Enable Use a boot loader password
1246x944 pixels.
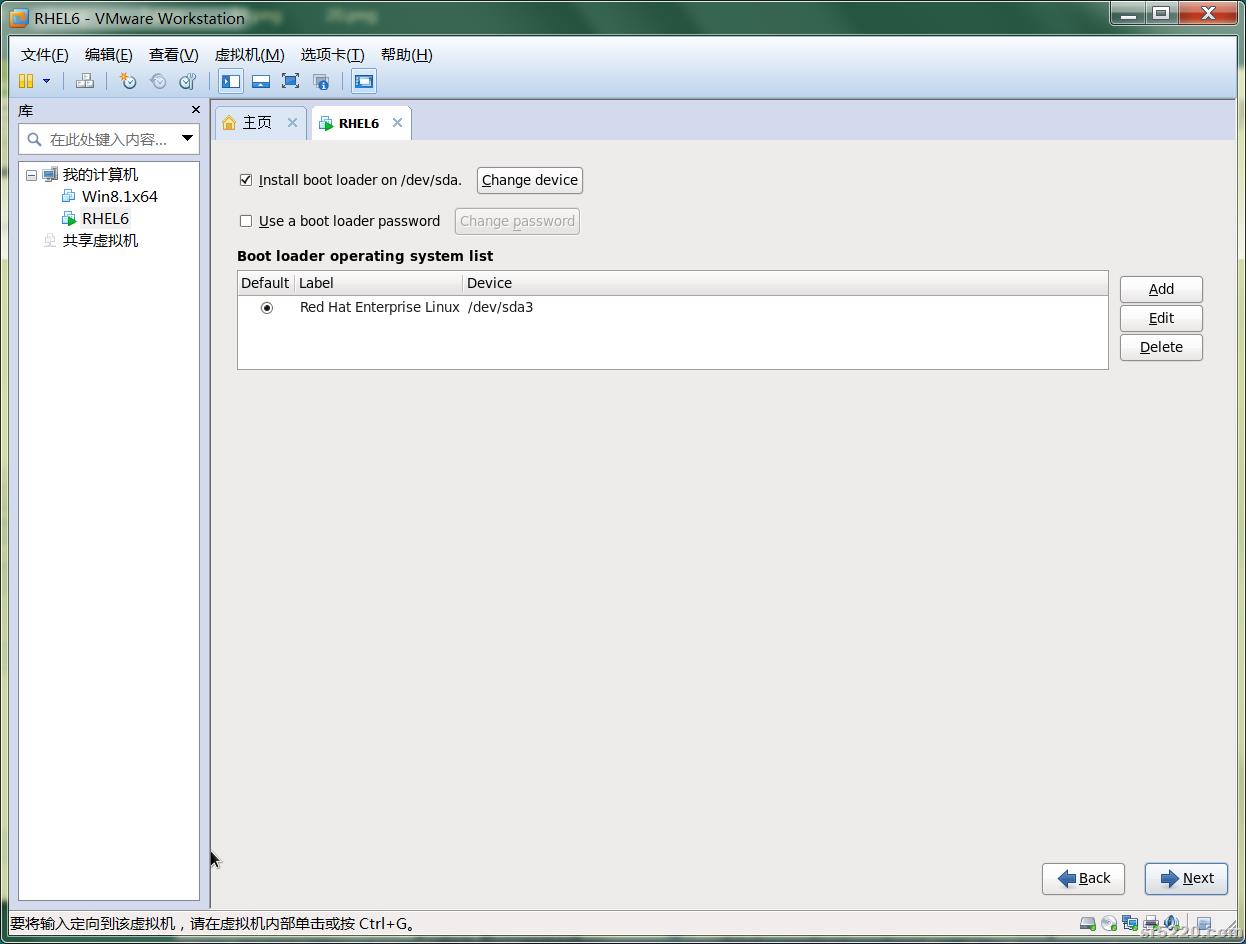point(246,221)
